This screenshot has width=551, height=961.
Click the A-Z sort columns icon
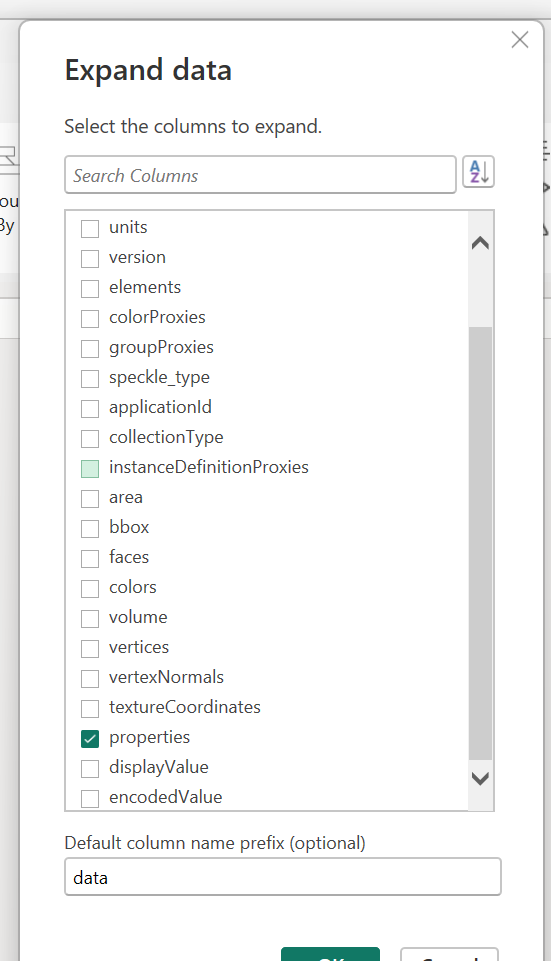click(478, 172)
